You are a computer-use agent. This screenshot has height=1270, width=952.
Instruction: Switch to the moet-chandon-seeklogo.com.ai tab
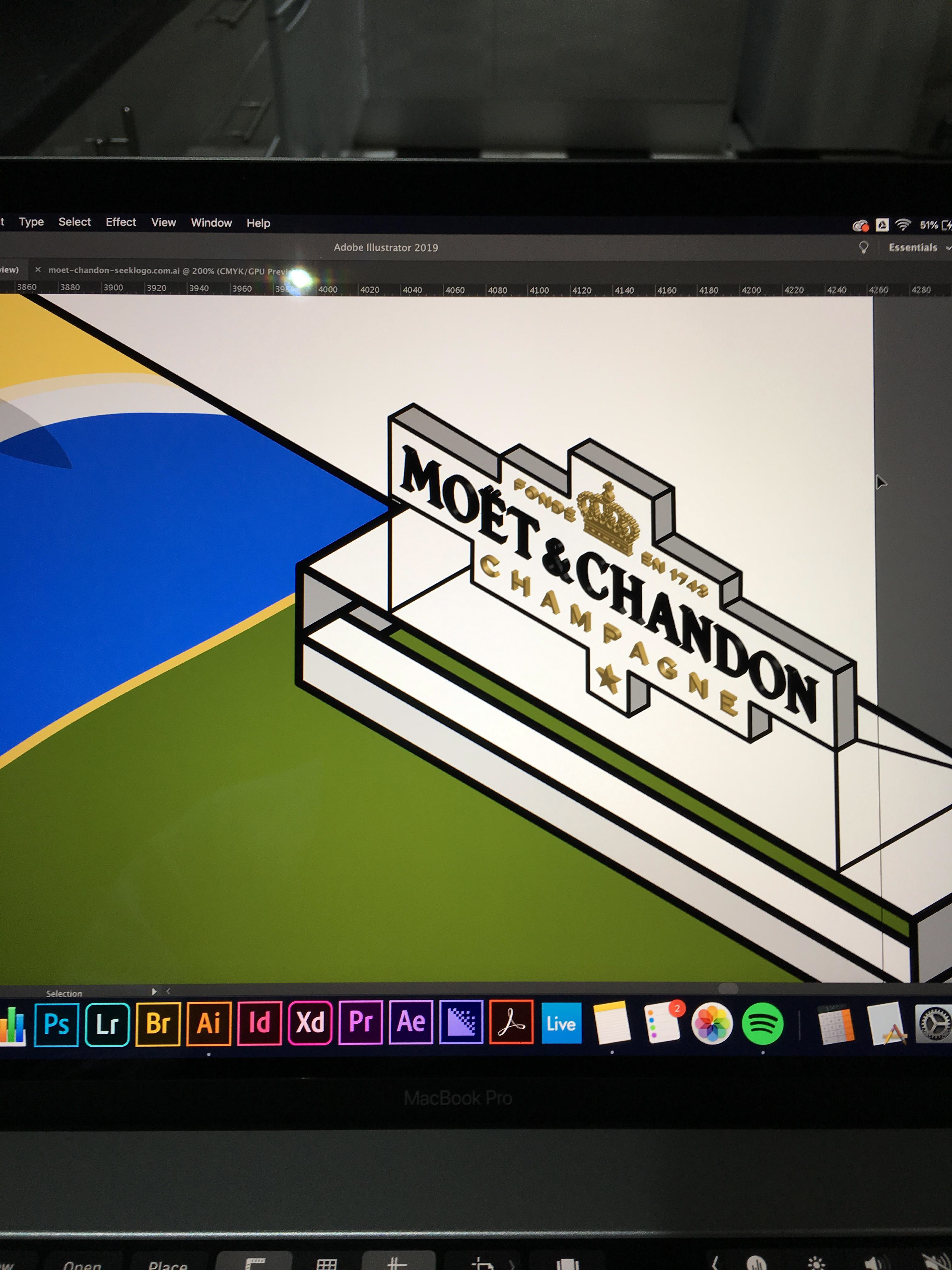(x=171, y=271)
